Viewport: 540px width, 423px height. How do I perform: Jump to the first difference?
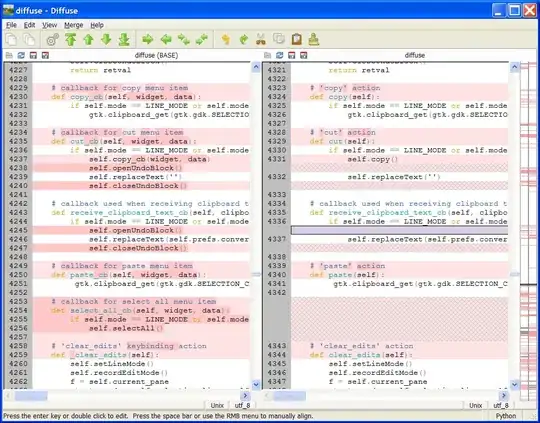tap(71, 40)
